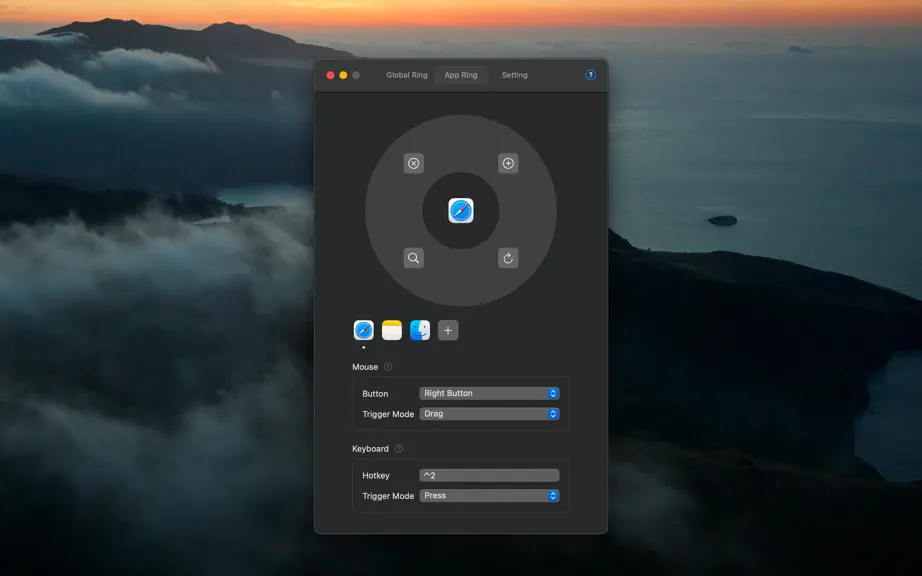This screenshot has width=922, height=576.
Task: Click the new-tab plus icon in ring
Action: (508, 163)
